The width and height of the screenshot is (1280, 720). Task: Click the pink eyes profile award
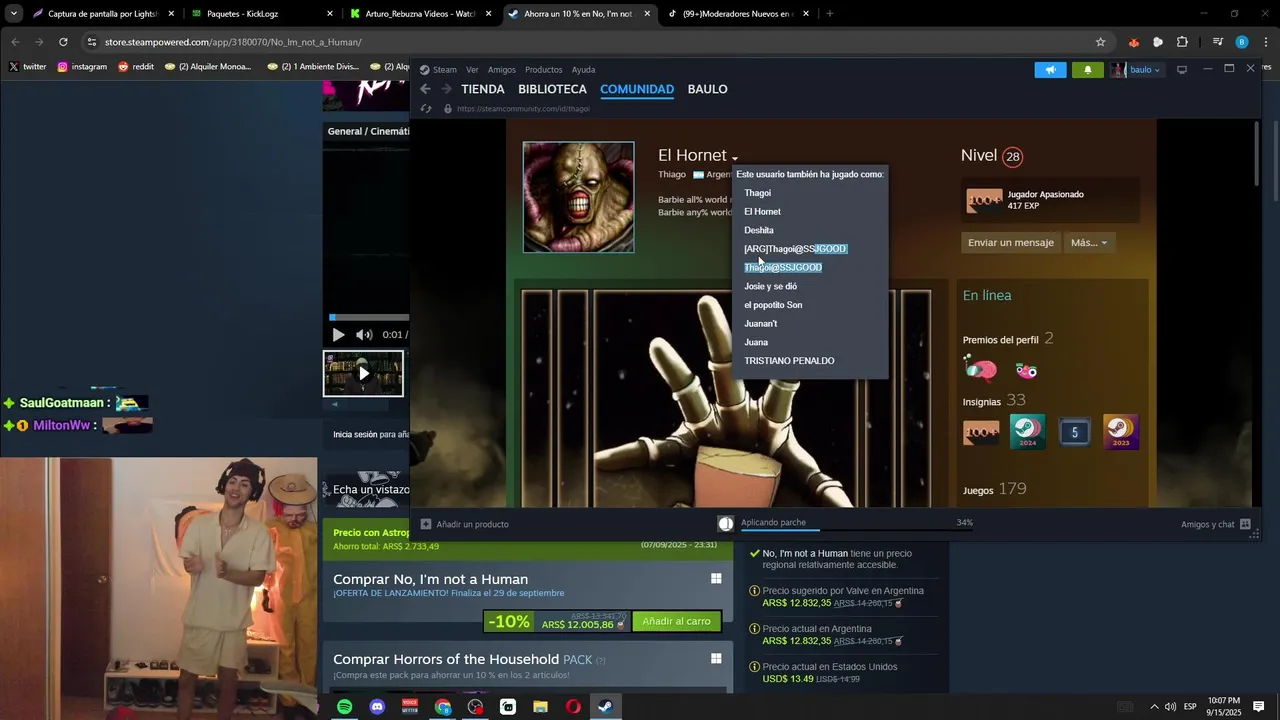pos(1026,370)
